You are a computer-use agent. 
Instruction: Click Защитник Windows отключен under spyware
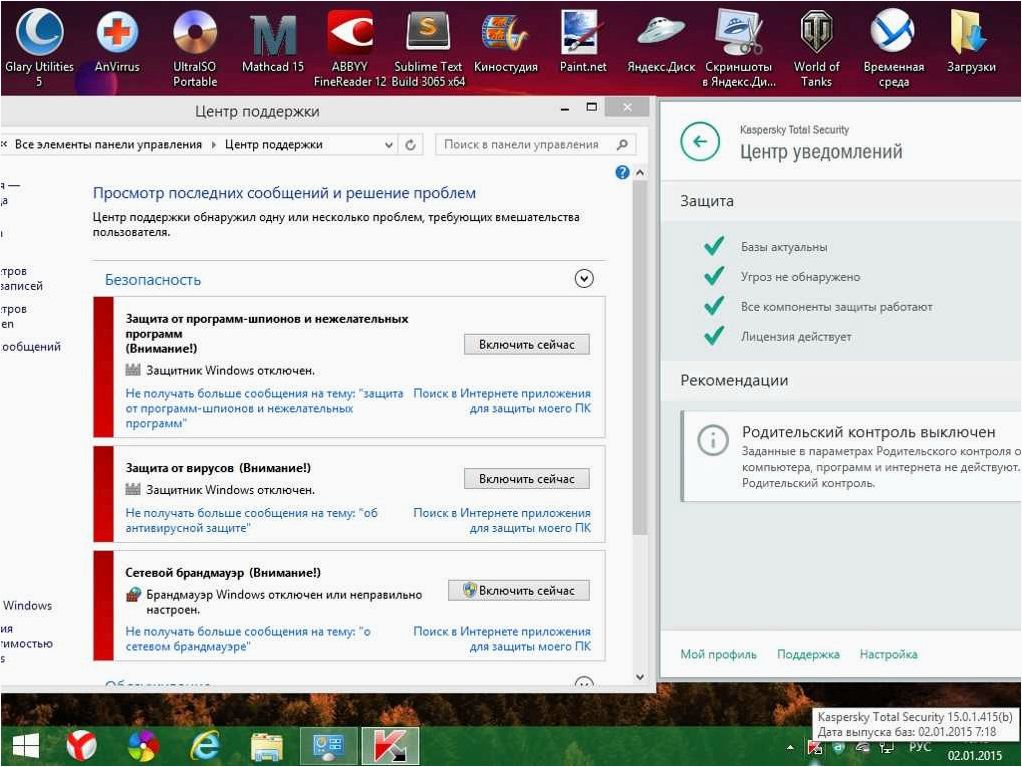(x=230, y=371)
